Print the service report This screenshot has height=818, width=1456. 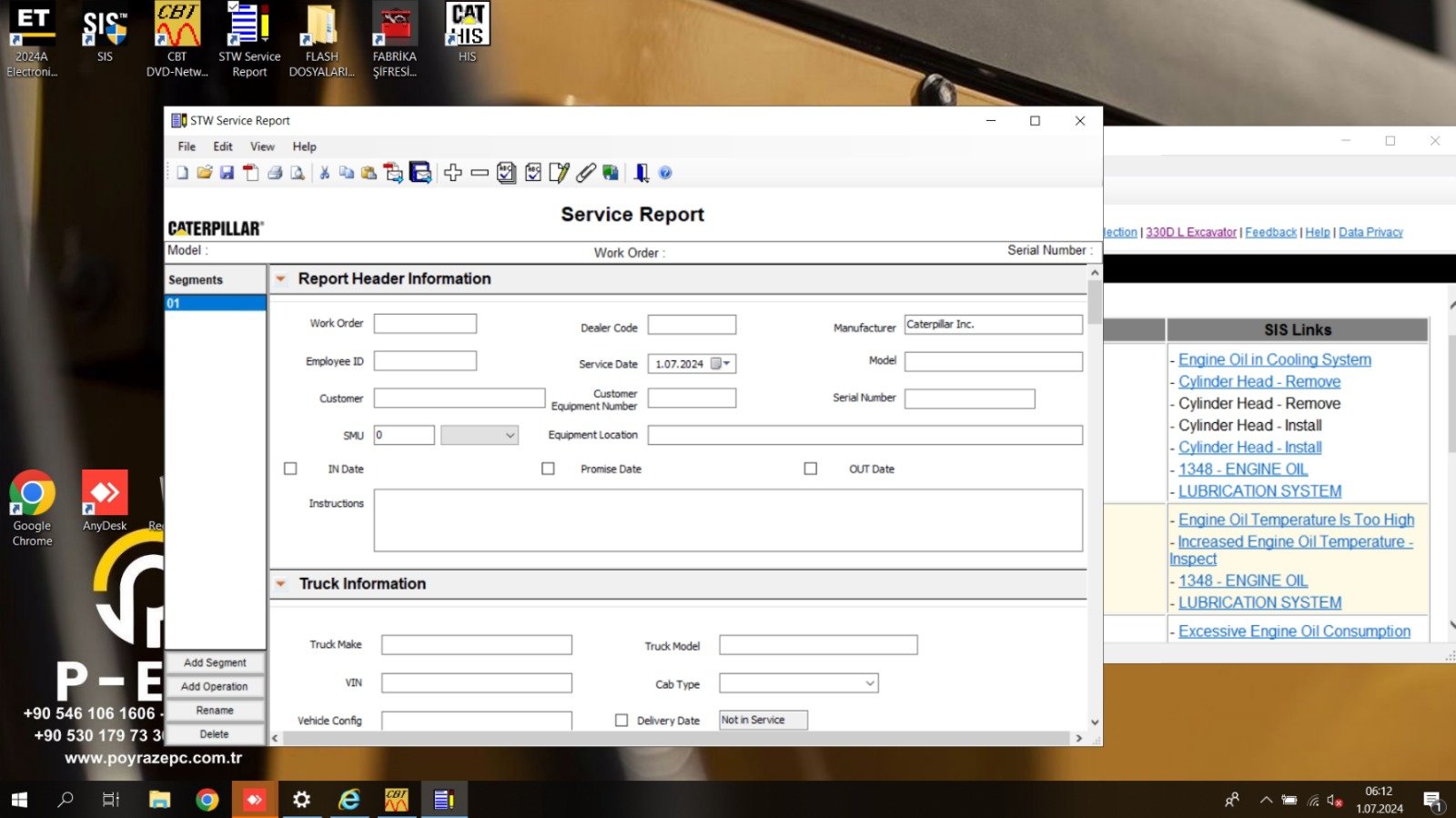[275, 173]
